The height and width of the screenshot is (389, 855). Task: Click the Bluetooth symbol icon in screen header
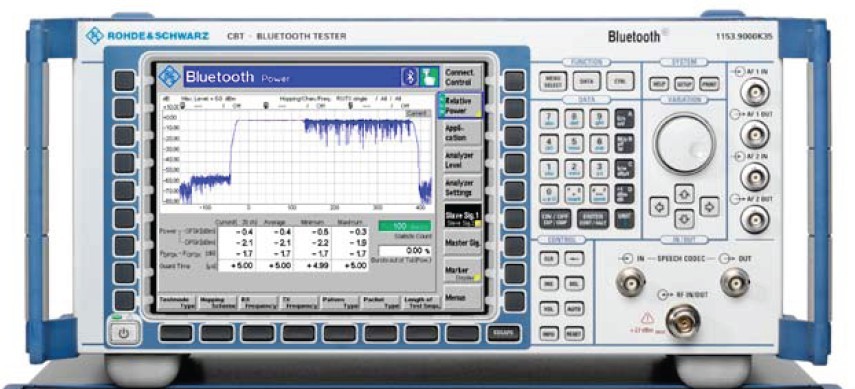coord(410,76)
